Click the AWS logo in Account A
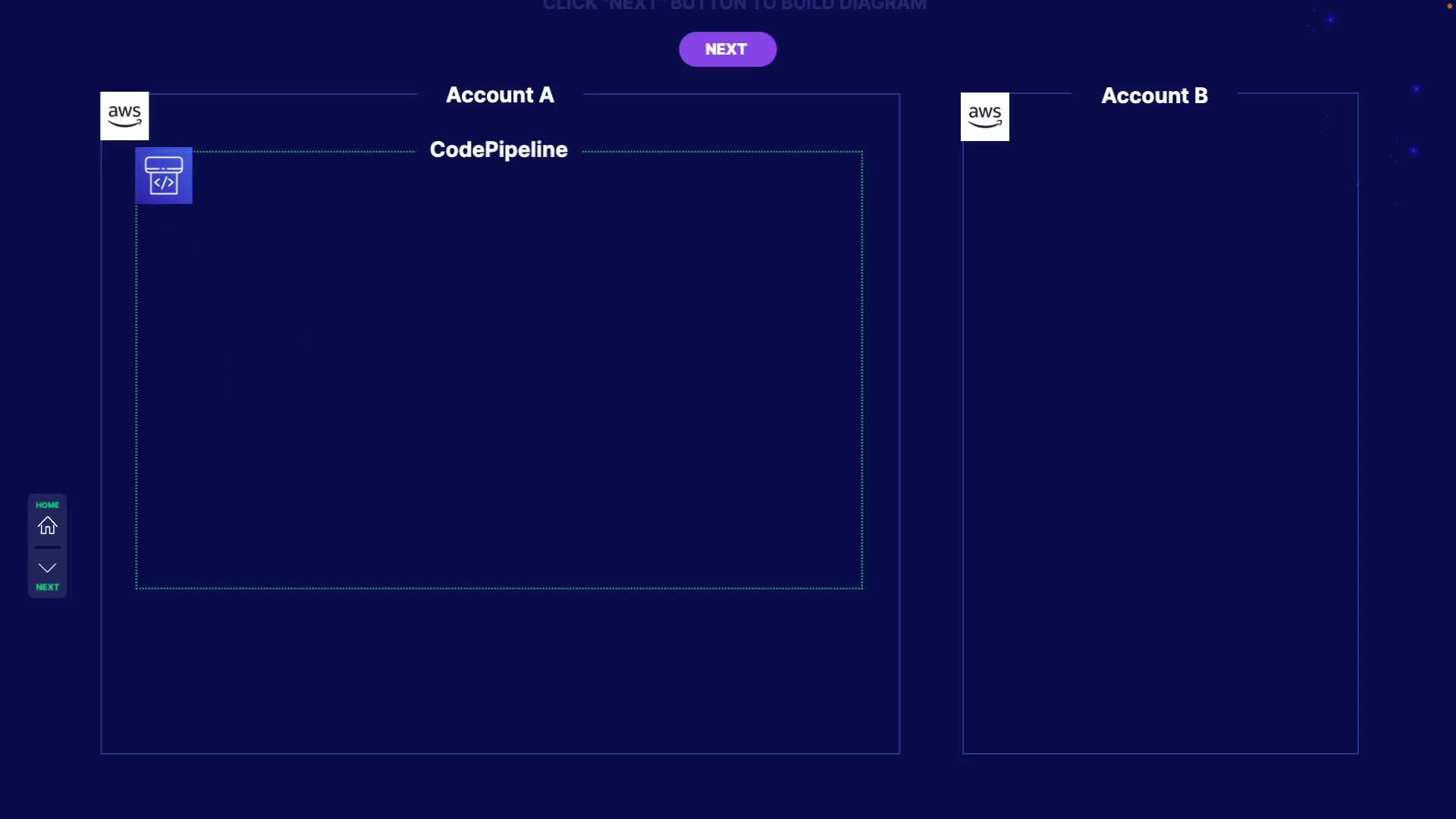Screen dimensions: 1456x819 124,116
